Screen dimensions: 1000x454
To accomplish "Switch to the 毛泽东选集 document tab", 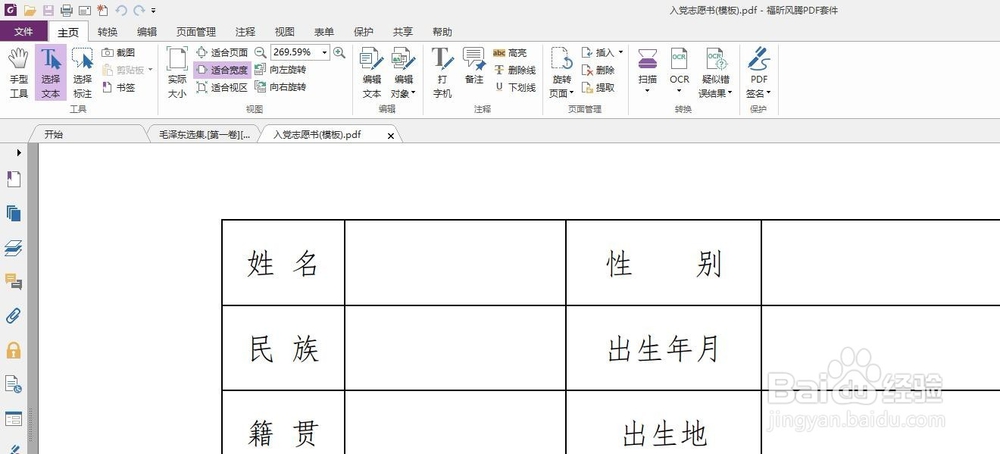I will tap(204, 135).
